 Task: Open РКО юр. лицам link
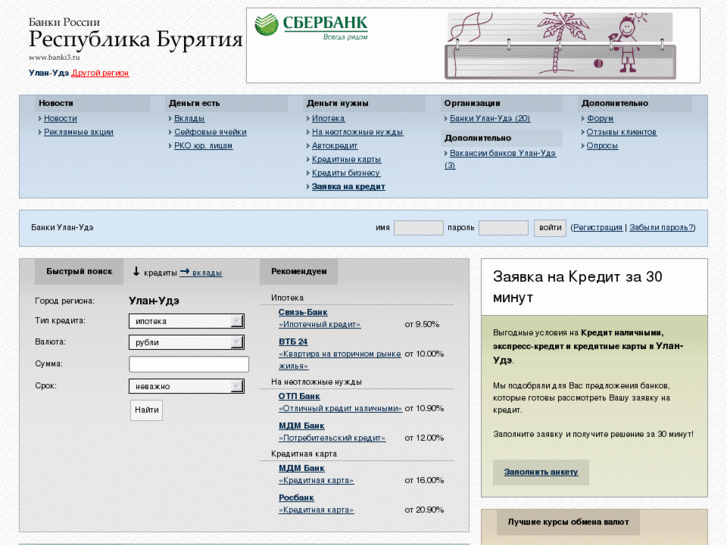pyautogui.click(x=203, y=146)
